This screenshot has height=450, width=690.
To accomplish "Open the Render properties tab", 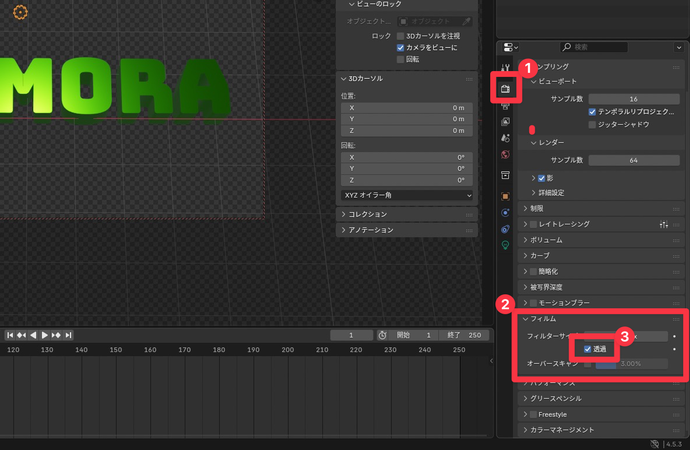I will pyautogui.click(x=506, y=88).
